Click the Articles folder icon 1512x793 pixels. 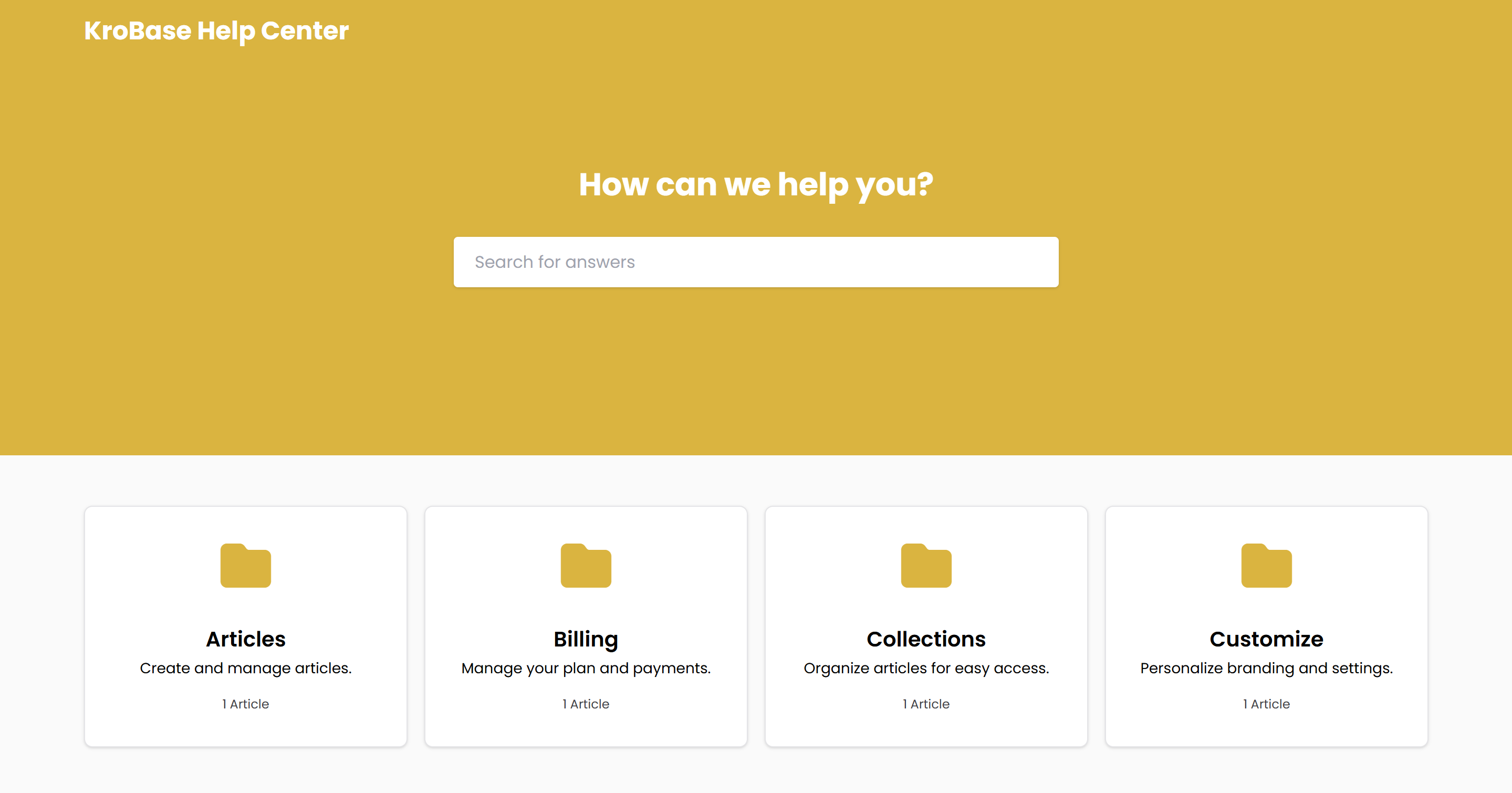(245, 565)
